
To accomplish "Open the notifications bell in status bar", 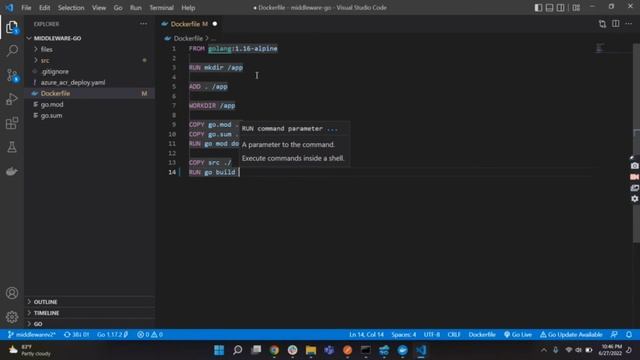I will (x=629, y=334).
